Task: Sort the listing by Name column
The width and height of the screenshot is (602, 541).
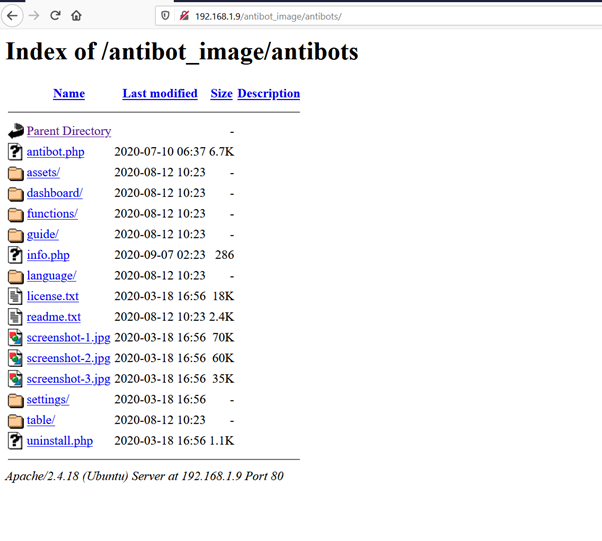Action: 68,93
